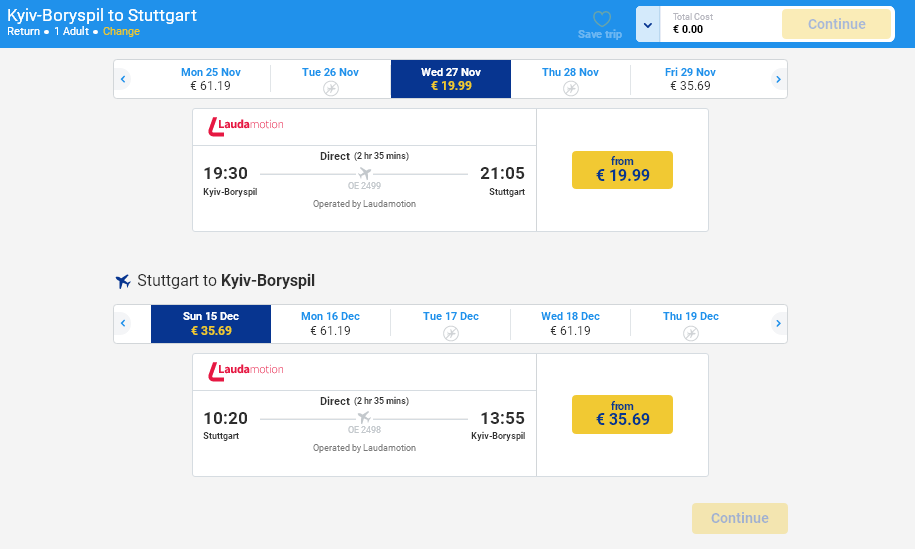Choose the € 35.69 return fare

tap(622, 414)
